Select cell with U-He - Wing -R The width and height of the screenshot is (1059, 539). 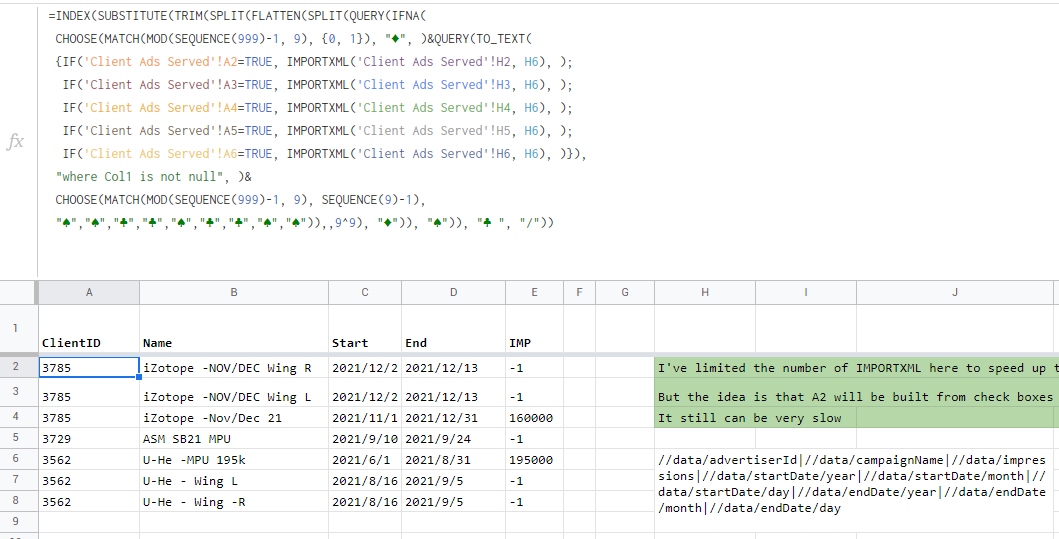234,501
